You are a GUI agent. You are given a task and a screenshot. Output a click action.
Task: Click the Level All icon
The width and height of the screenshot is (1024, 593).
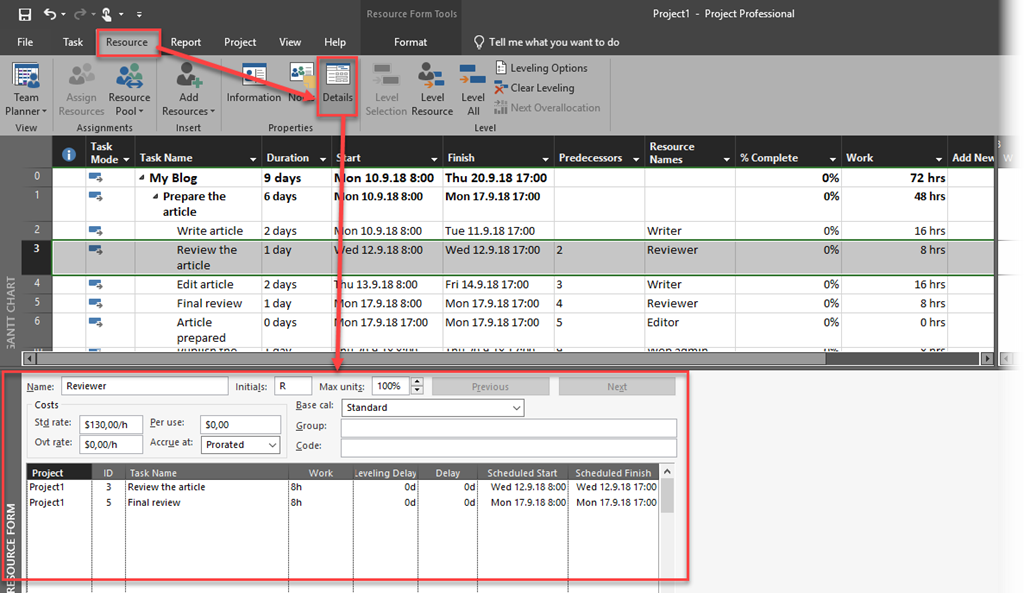473,89
